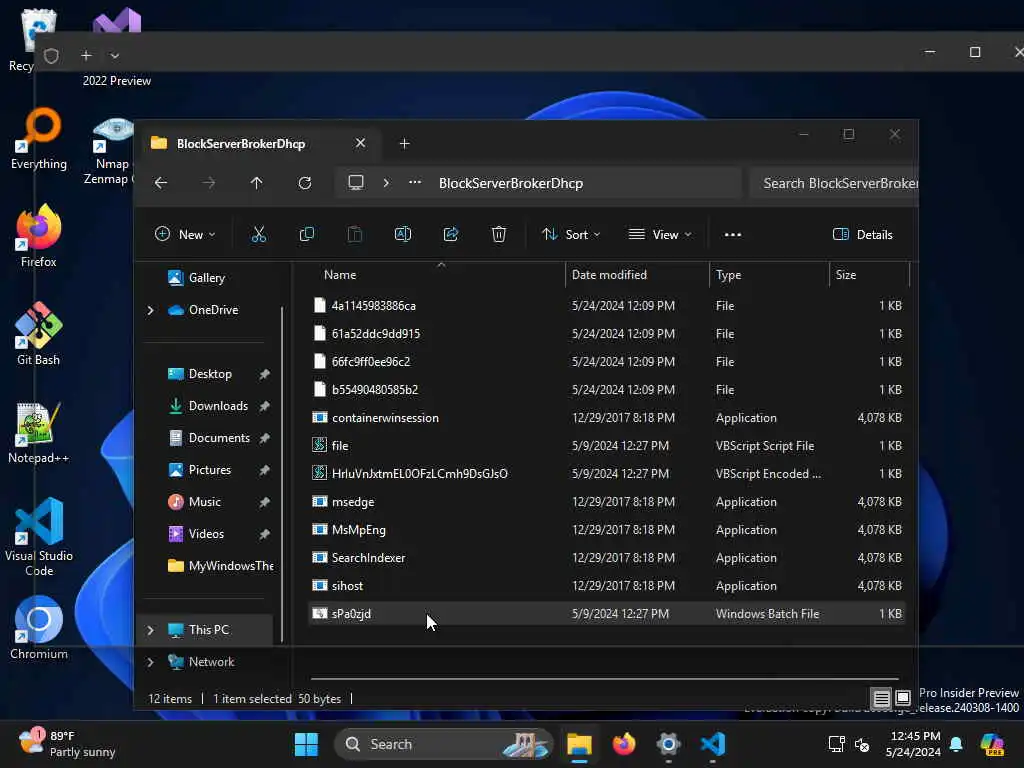Click the PC monitor icon in address bar
This screenshot has height=768, width=1024.
pos(356,182)
